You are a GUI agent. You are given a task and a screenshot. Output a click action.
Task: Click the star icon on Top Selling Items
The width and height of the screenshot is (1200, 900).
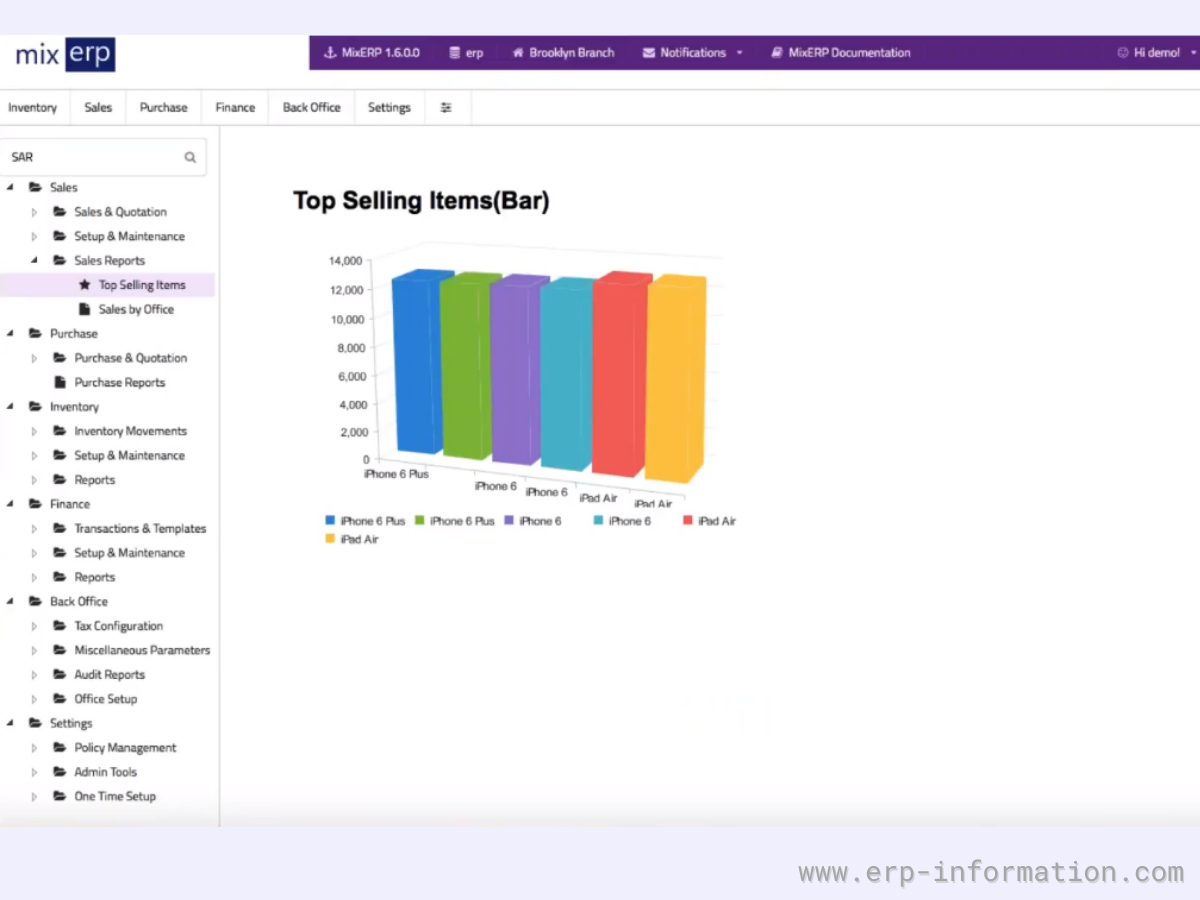click(85, 285)
